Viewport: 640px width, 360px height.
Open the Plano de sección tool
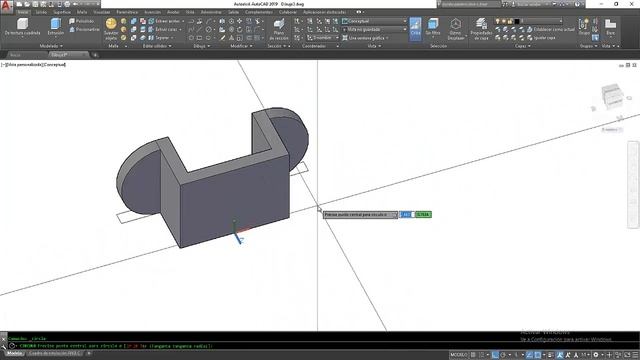[x=279, y=29]
